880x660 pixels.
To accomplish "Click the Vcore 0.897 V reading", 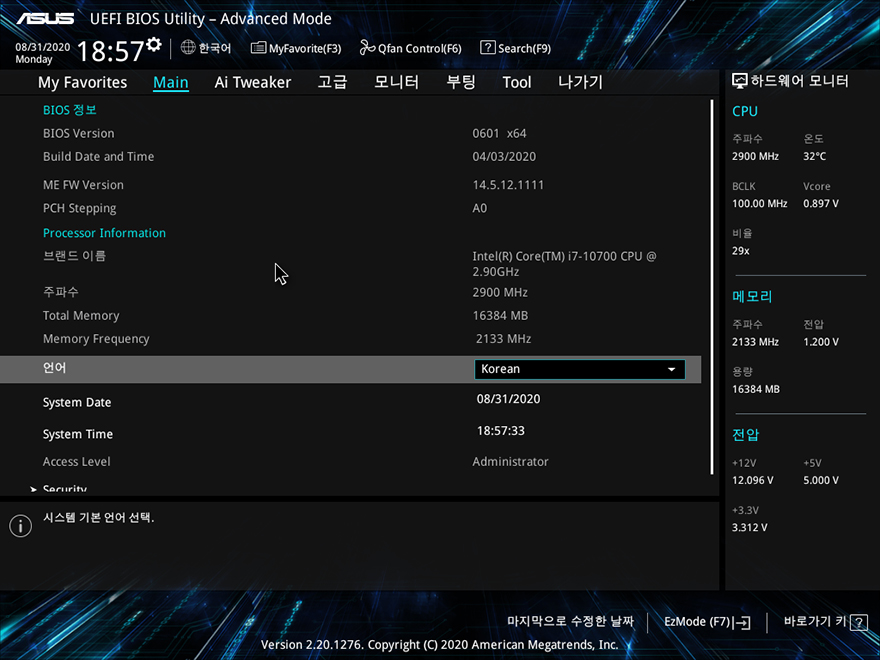I will [821, 204].
